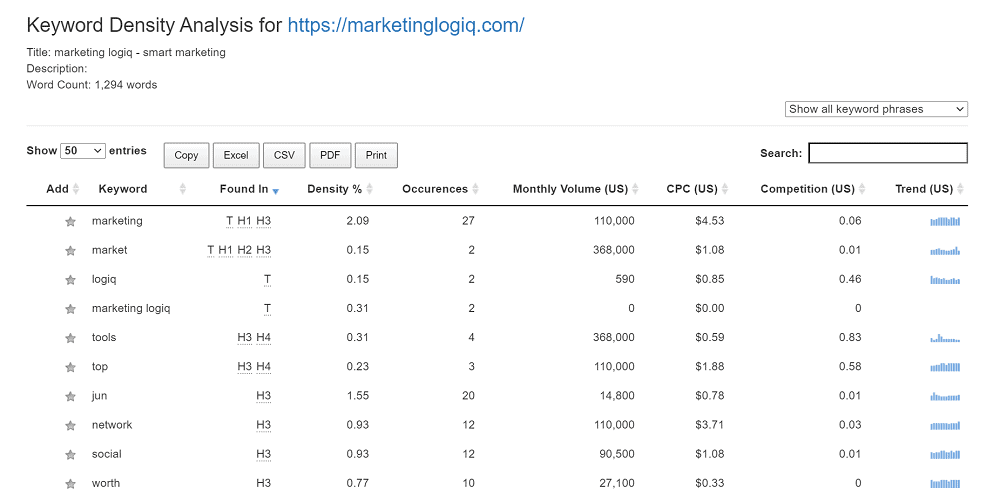1000x489 pixels.
Task: View trend chart for 'market' keyword
Action: tap(945, 251)
